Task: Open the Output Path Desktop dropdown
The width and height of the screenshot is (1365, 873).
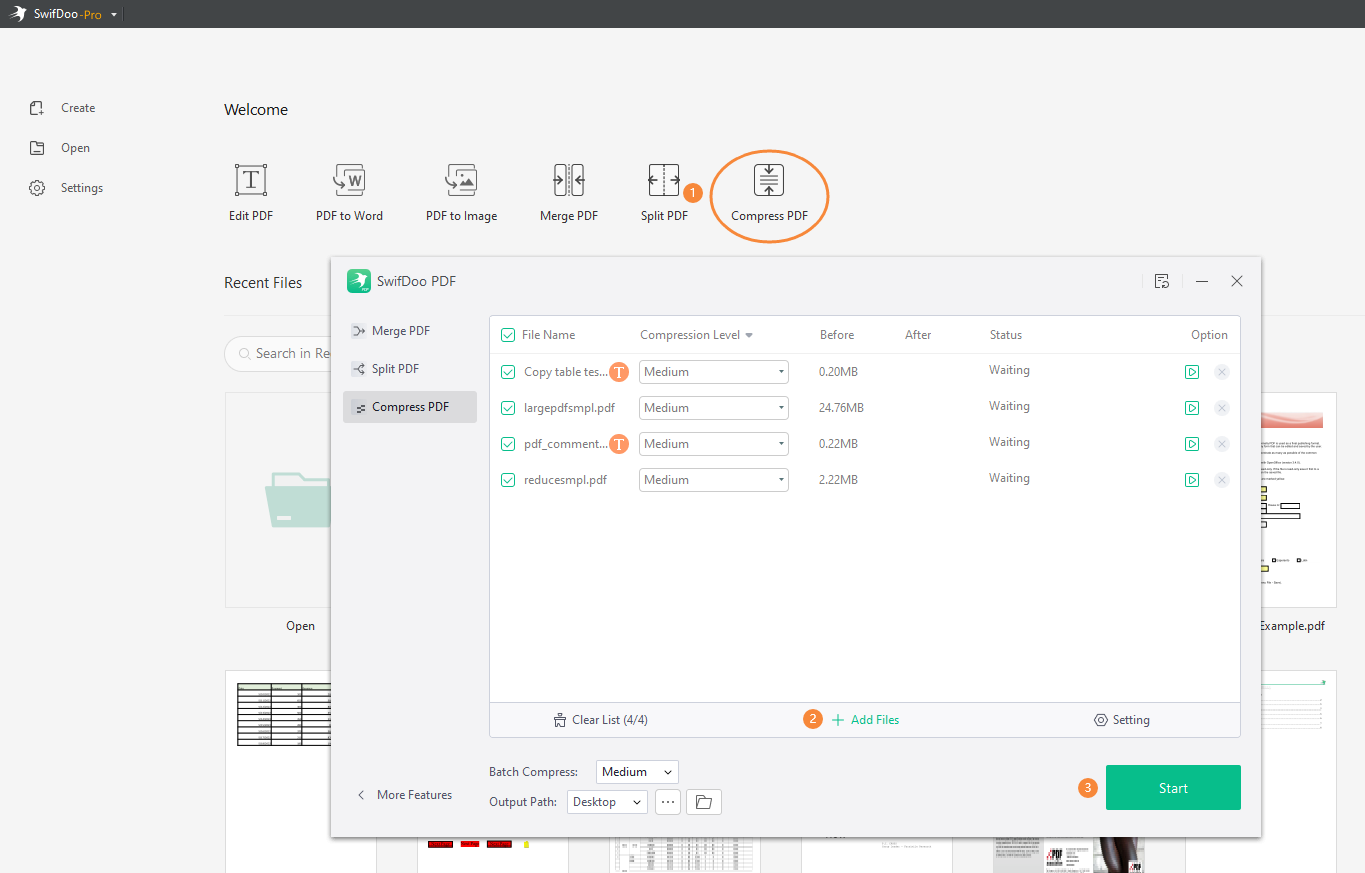Action: tap(607, 802)
